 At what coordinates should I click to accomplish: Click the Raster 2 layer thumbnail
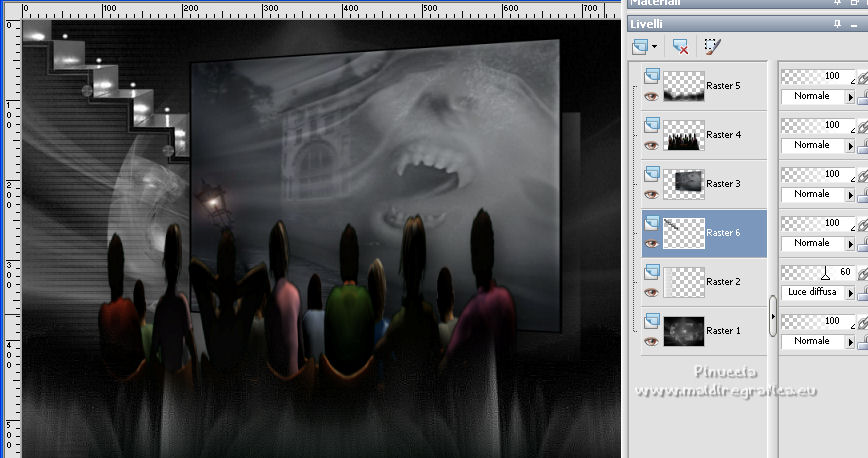(x=684, y=282)
